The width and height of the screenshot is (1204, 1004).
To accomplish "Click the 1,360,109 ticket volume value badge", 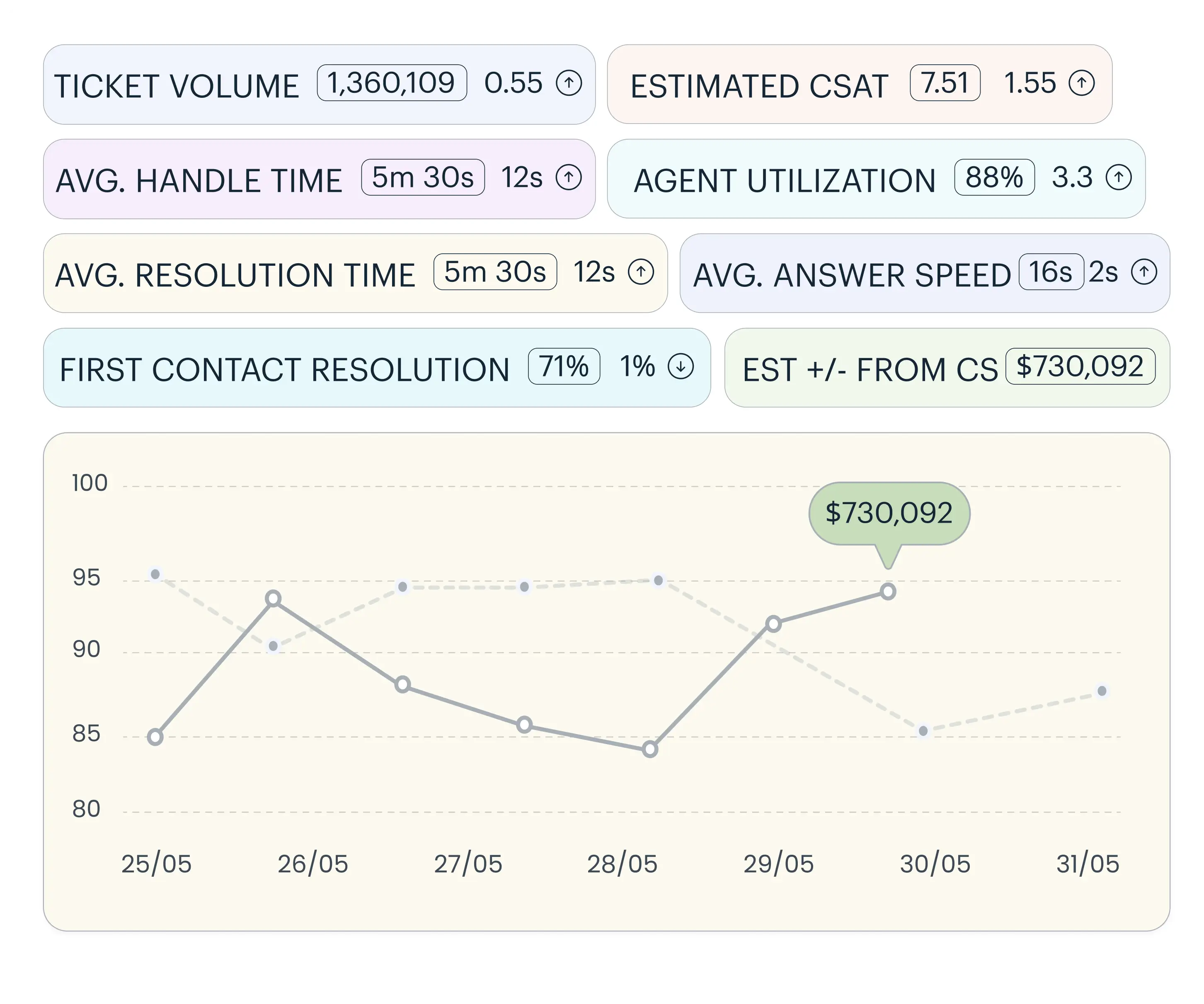I will coord(392,83).
